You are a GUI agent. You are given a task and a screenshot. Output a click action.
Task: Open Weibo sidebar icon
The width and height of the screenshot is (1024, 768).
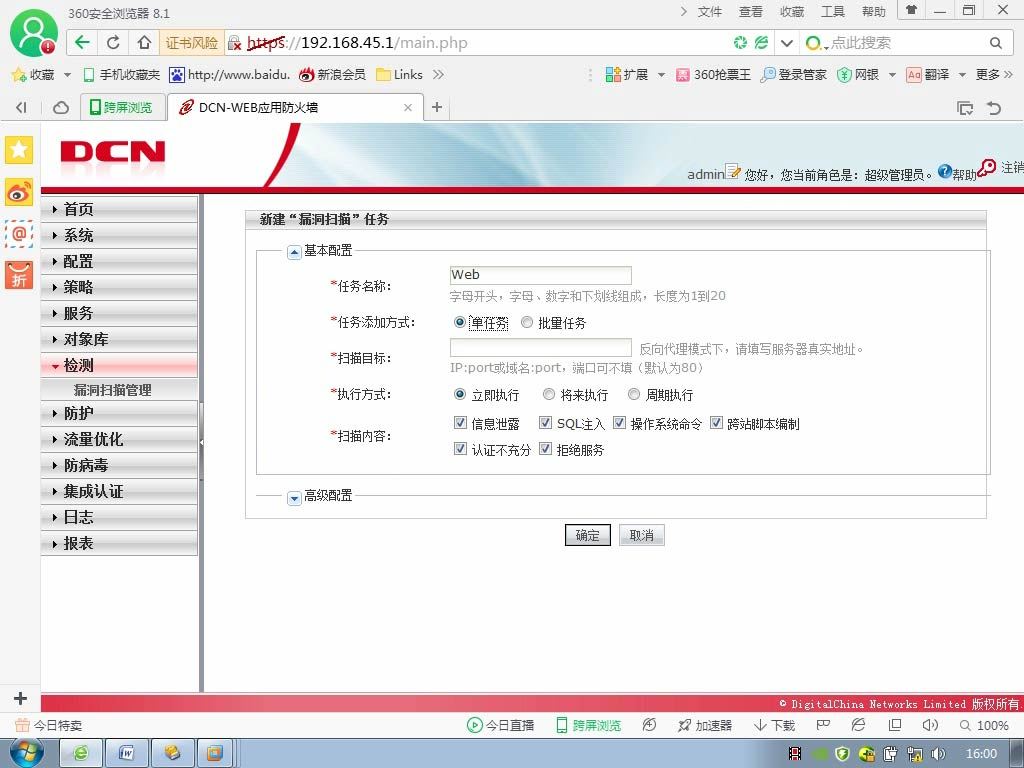[x=19, y=192]
